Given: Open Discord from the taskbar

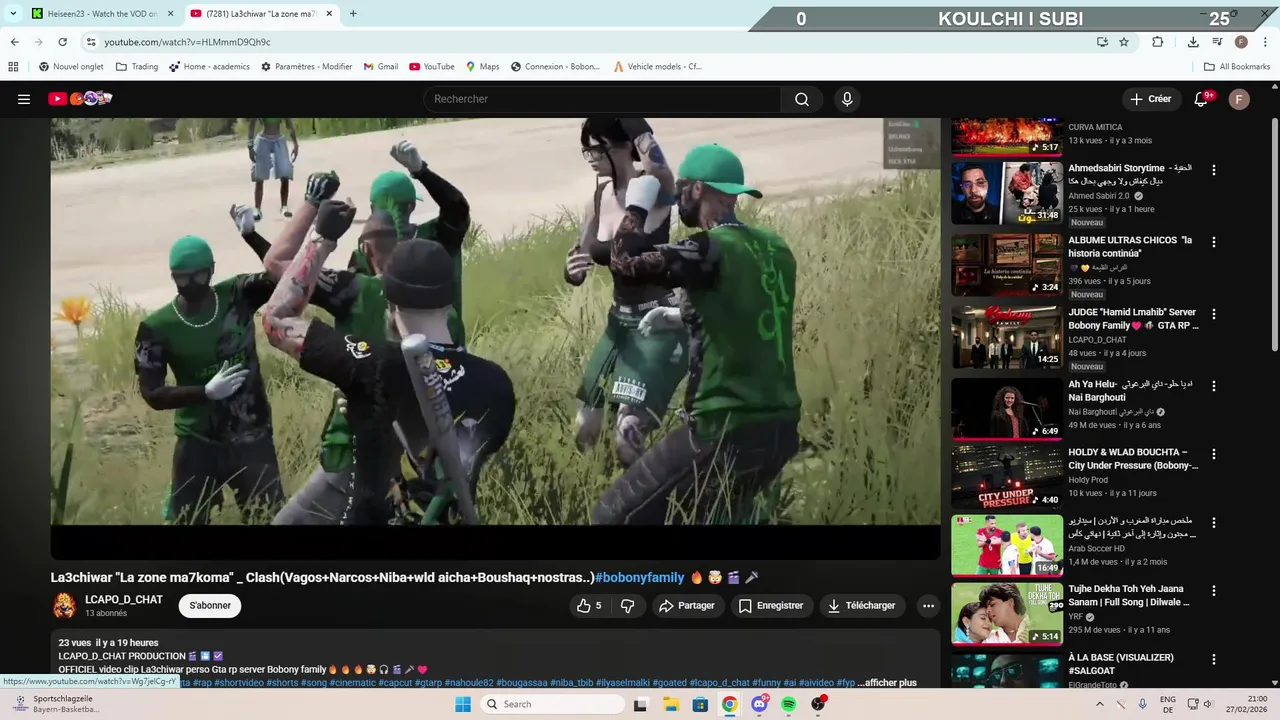Looking at the screenshot, I should [759, 704].
